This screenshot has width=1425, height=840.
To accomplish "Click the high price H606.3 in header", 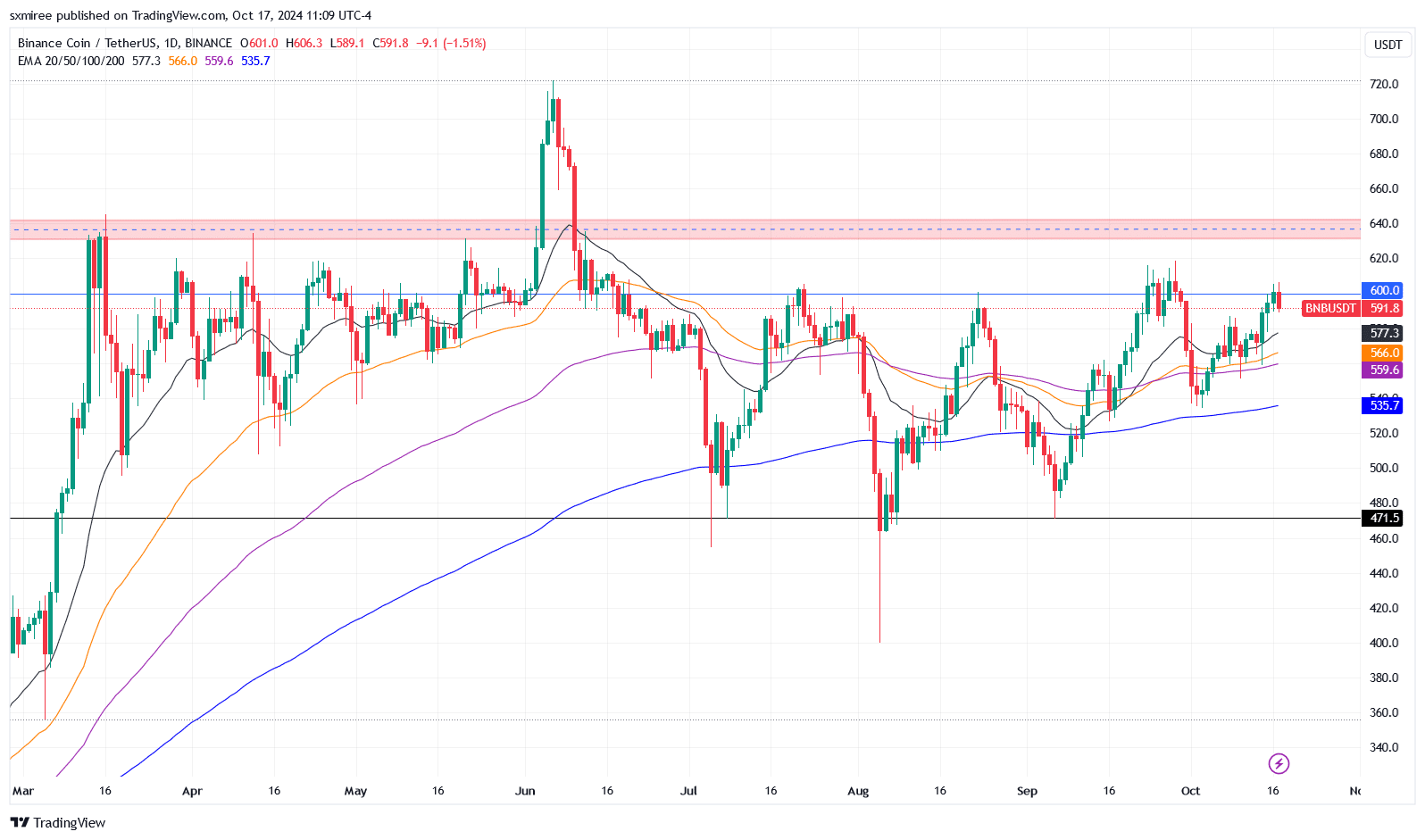I will 304,43.
